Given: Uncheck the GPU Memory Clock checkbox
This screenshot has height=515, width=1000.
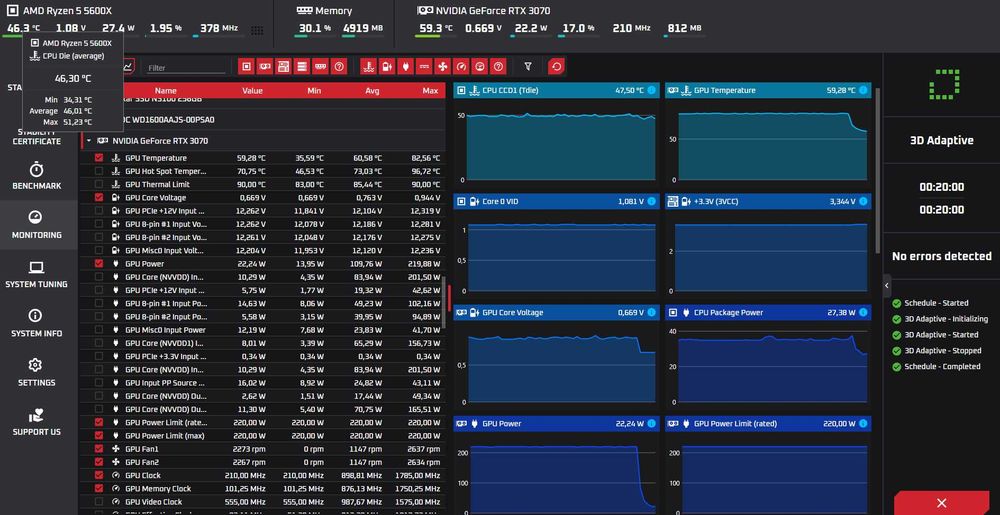Looking at the screenshot, I should click(99, 488).
